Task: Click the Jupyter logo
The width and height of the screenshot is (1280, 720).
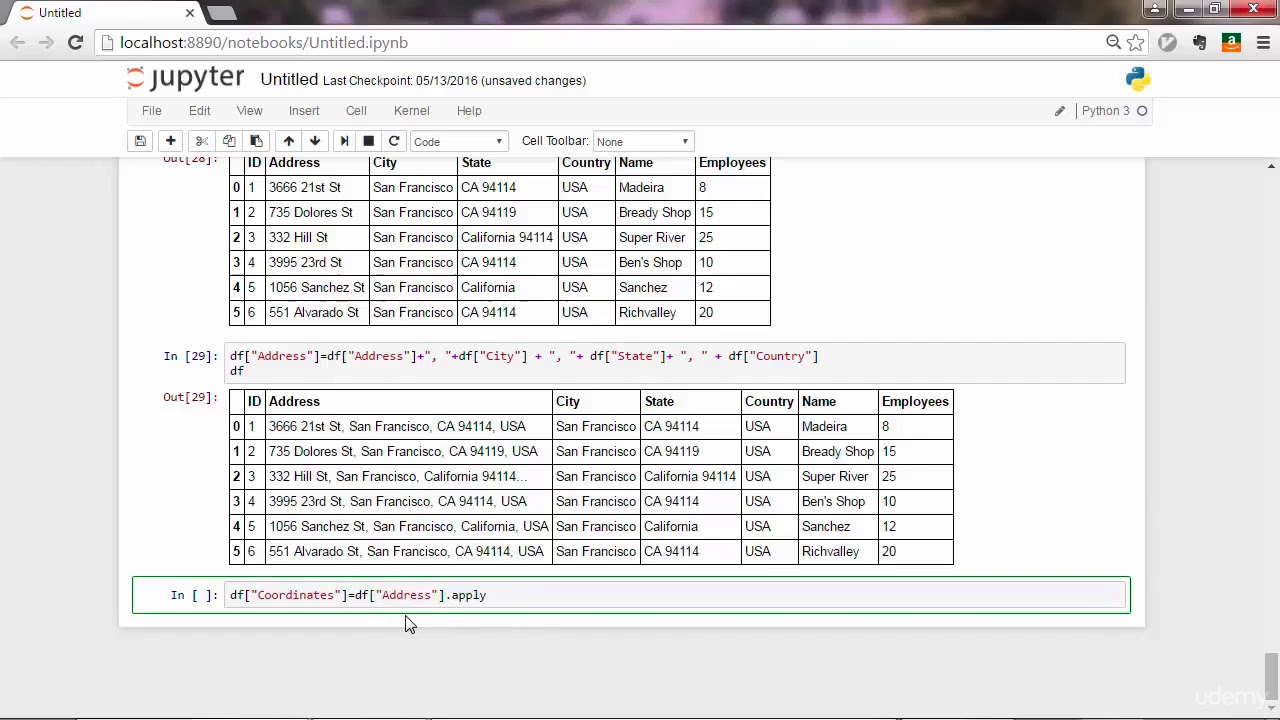Action: pos(186,79)
